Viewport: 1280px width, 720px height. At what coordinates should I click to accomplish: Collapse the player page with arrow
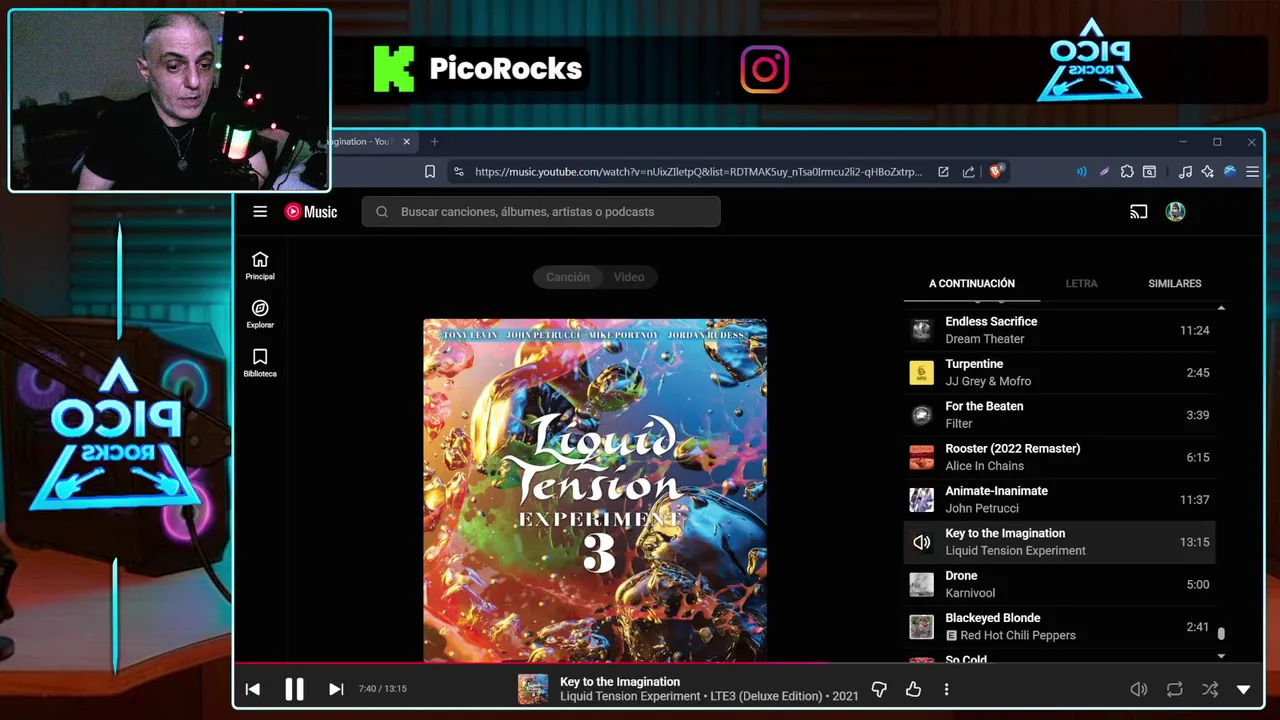click(x=1244, y=689)
